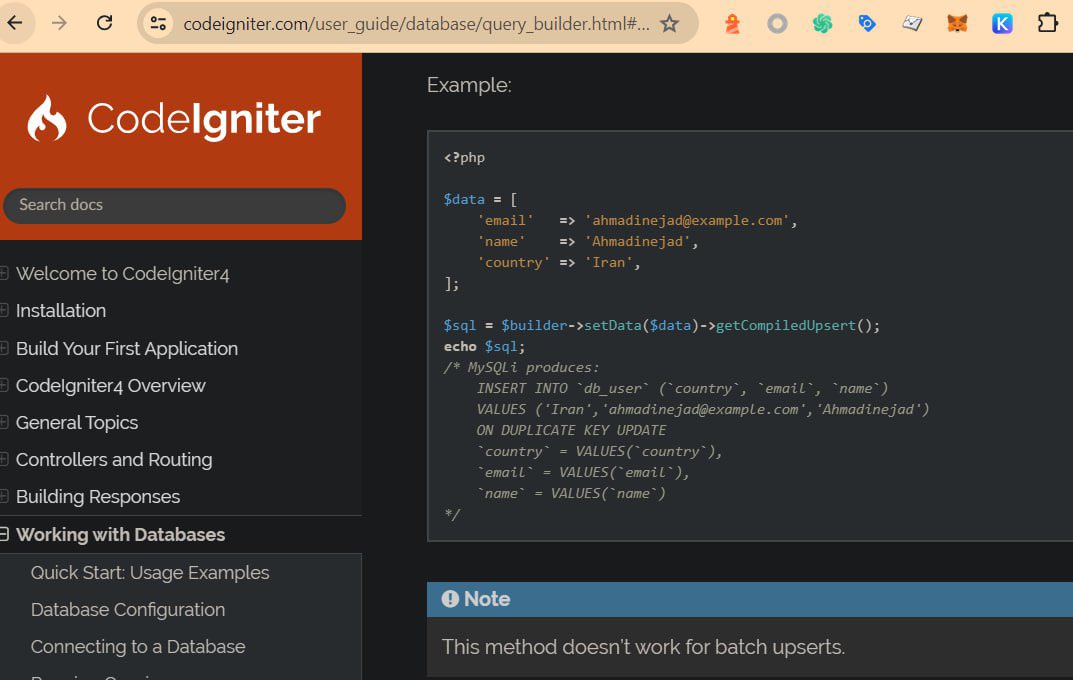Image resolution: width=1073 pixels, height=680 pixels.
Task: Open the green swirl browser extension
Action: [x=822, y=24]
